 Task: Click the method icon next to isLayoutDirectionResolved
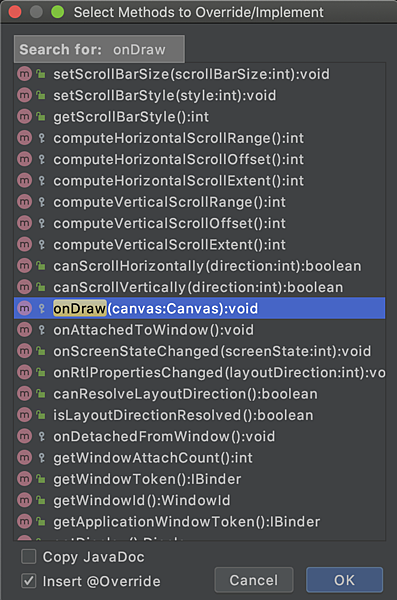point(24,415)
